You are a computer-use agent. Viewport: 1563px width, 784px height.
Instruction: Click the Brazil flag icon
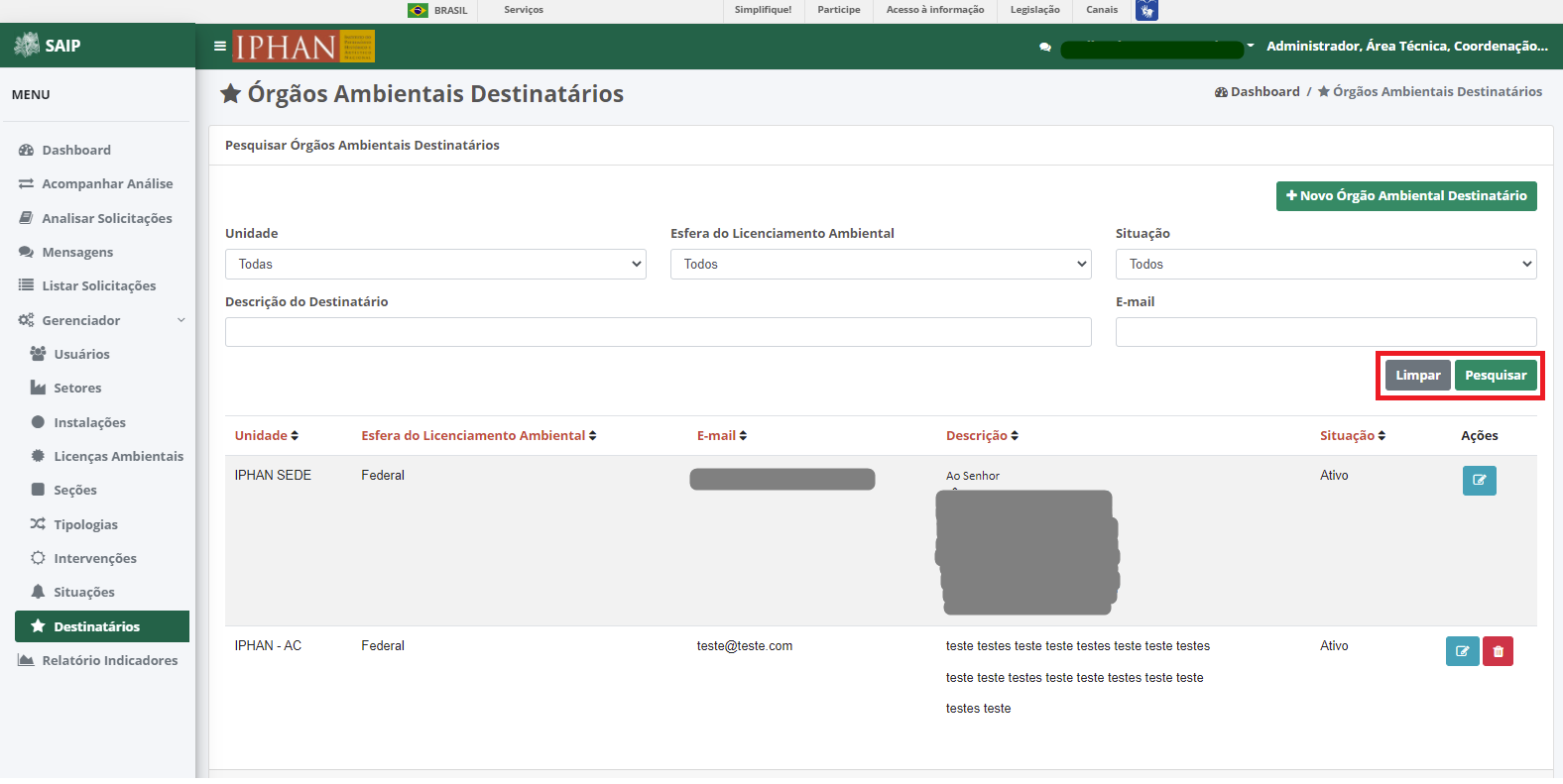pos(419,10)
